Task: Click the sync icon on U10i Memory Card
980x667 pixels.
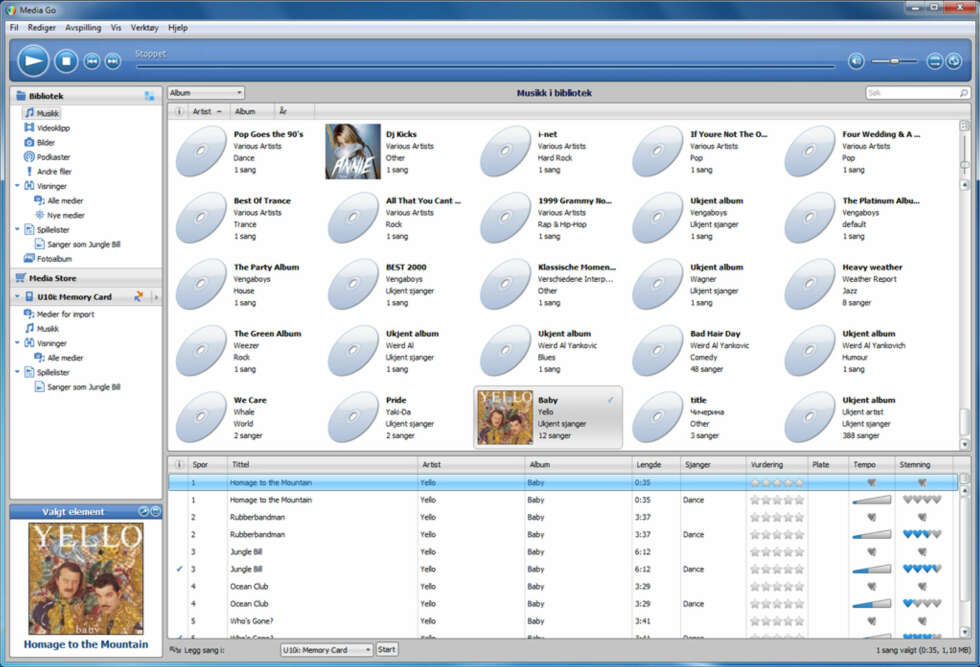Action: coord(139,296)
